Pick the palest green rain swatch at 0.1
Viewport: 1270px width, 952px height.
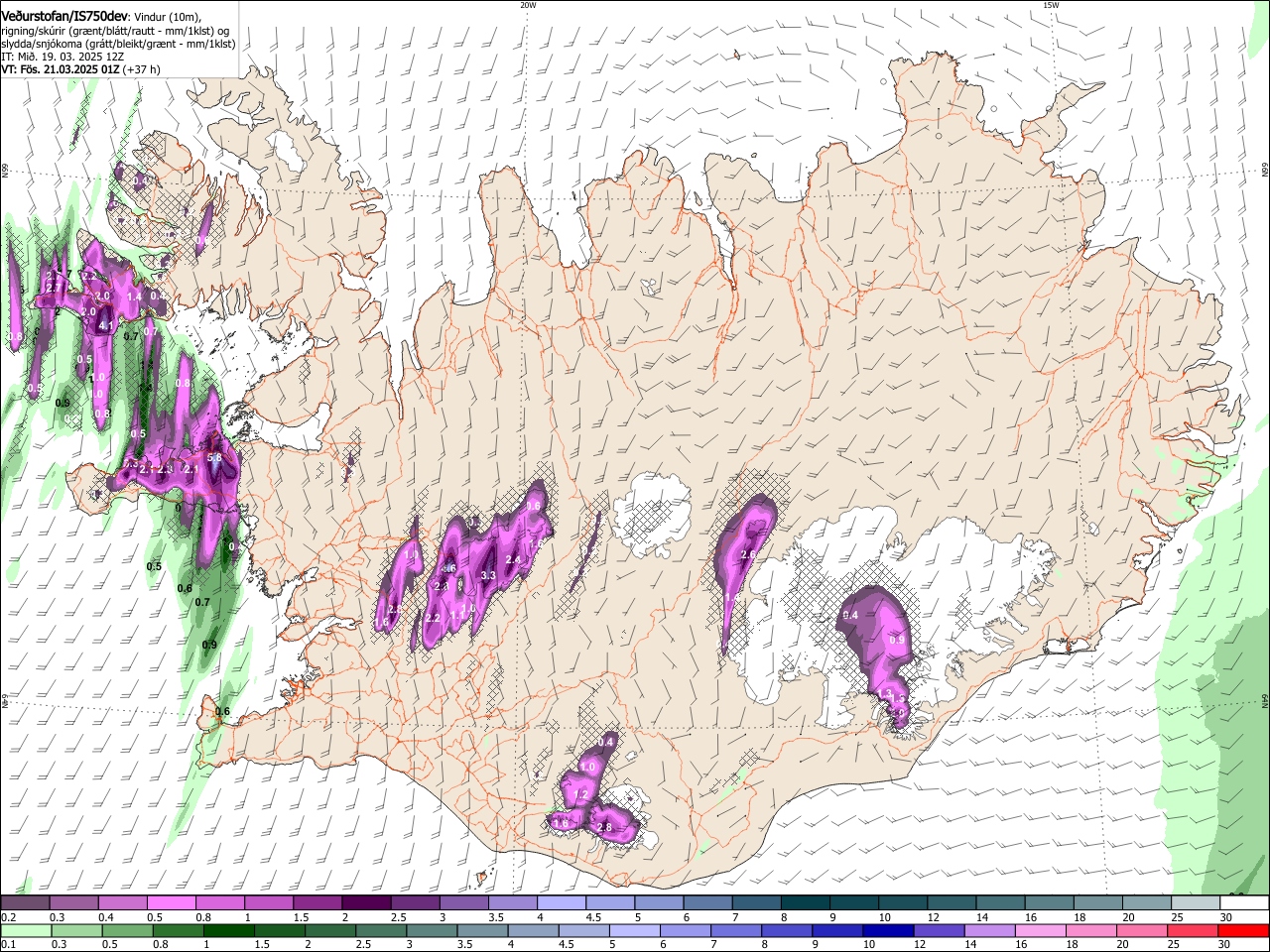point(24,931)
